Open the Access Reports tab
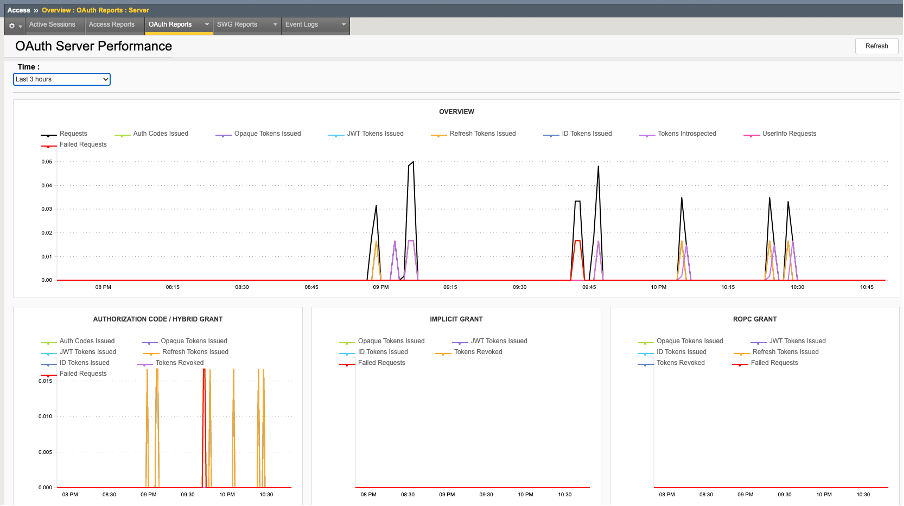This screenshot has width=904, height=506. tap(111, 25)
